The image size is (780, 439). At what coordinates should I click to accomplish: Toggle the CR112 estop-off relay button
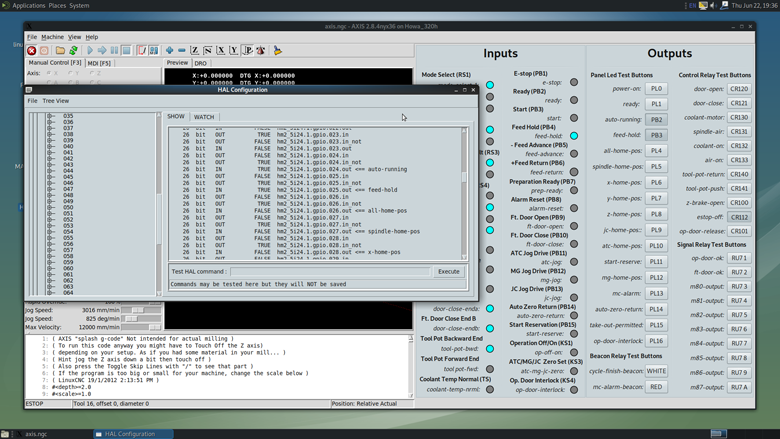(x=739, y=217)
